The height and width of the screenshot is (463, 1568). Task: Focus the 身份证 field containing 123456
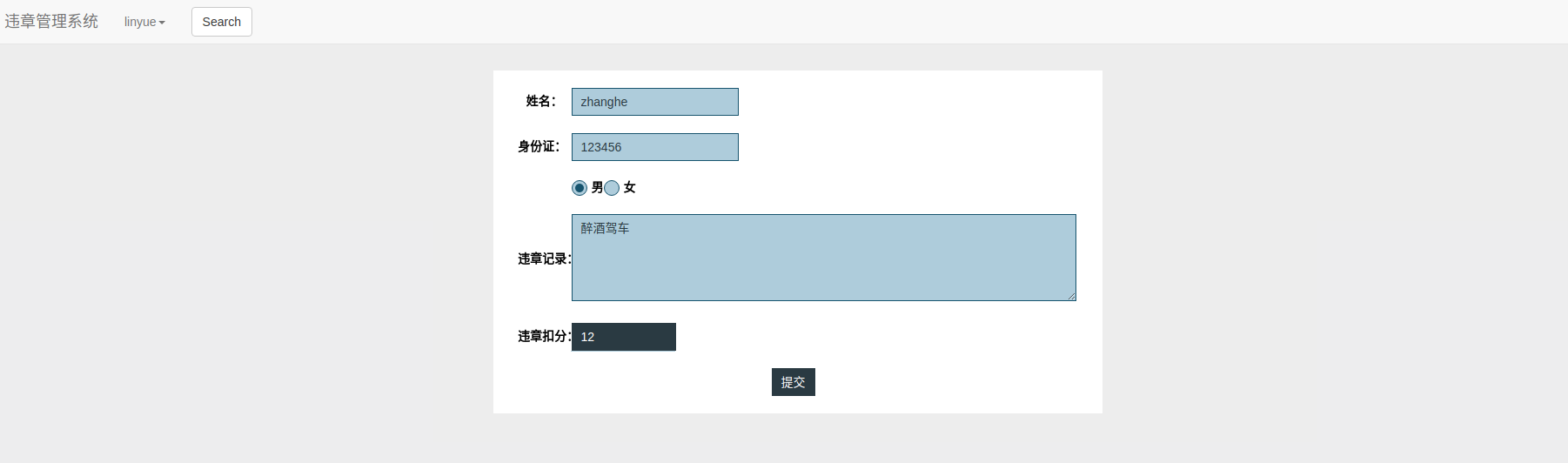655,147
